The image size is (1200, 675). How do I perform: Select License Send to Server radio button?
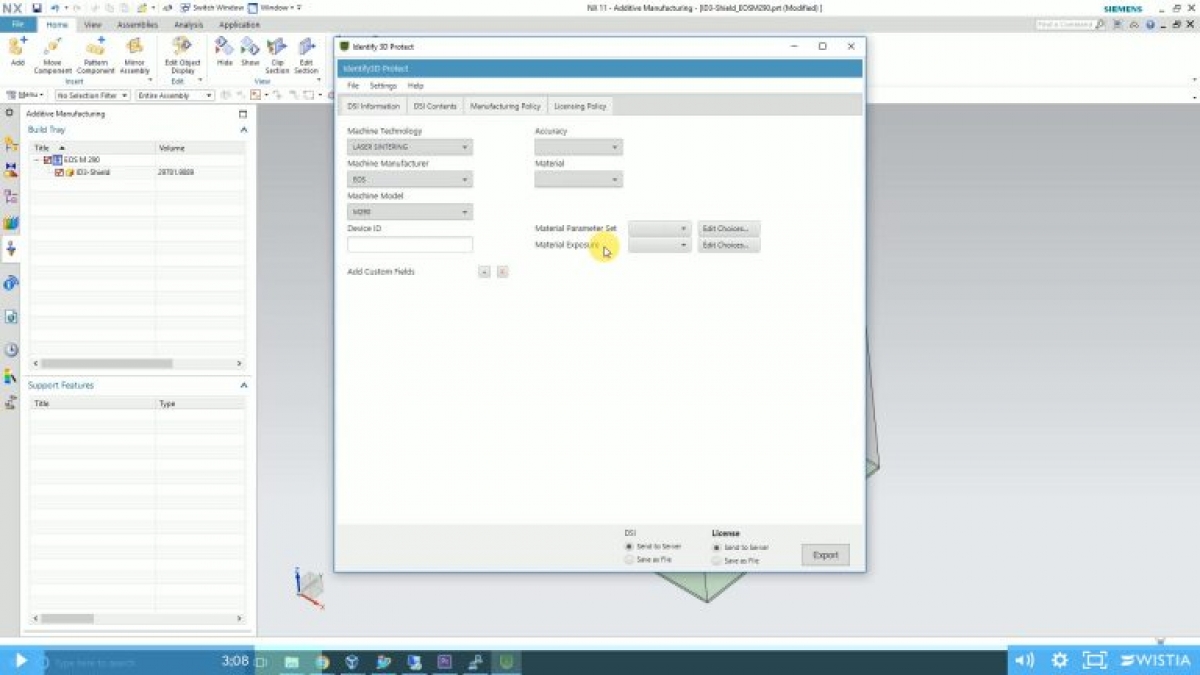(x=717, y=548)
